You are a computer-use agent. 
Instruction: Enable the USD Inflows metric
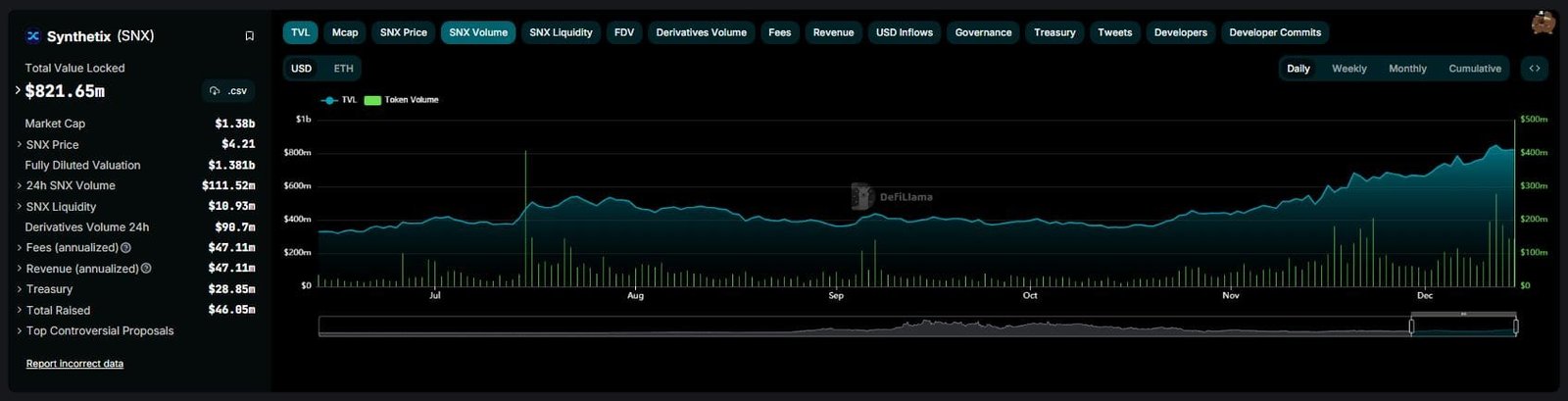click(905, 32)
